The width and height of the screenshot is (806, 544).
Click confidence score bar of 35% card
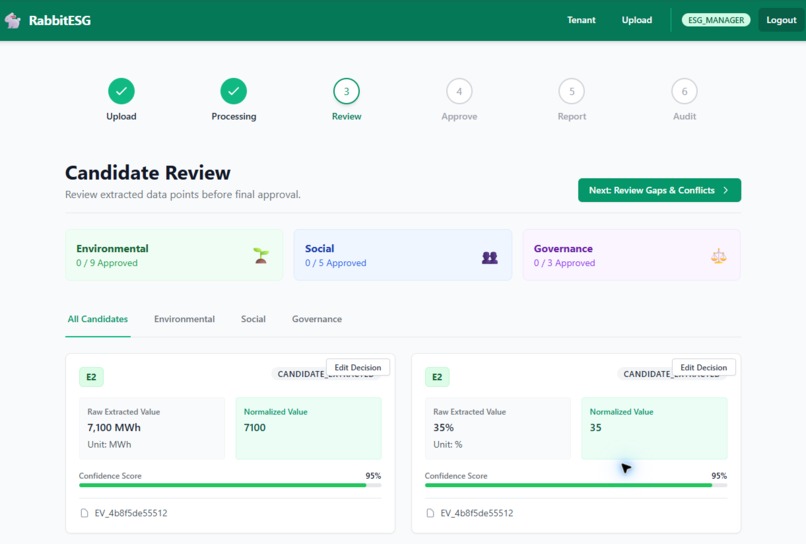pos(576,485)
